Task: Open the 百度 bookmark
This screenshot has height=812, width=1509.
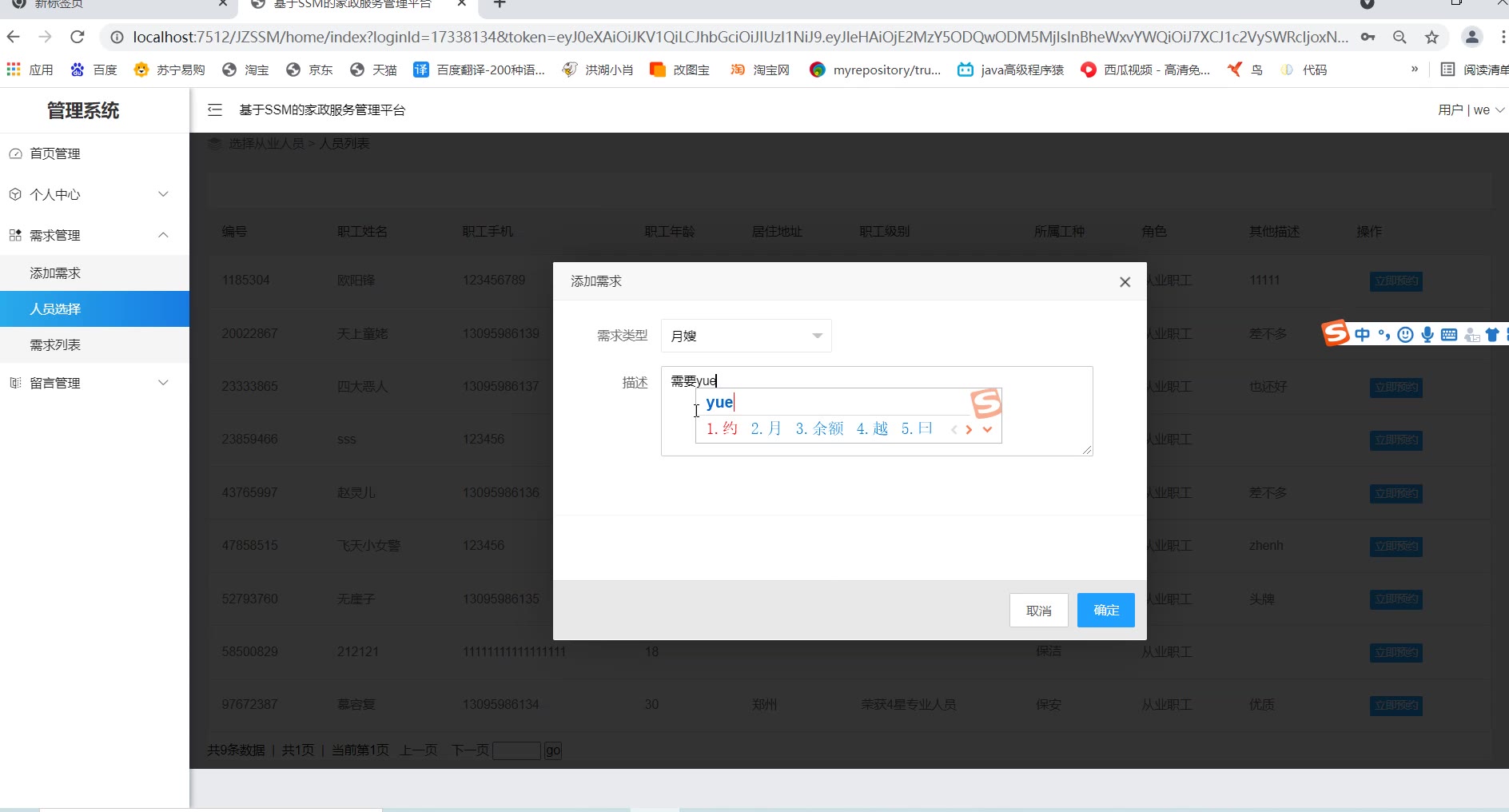Action: [94, 70]
